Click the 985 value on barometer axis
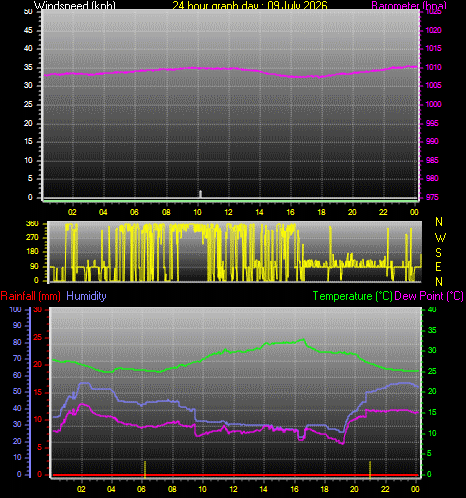This screenshot has height=498, width=466. [x=432, y=160]
